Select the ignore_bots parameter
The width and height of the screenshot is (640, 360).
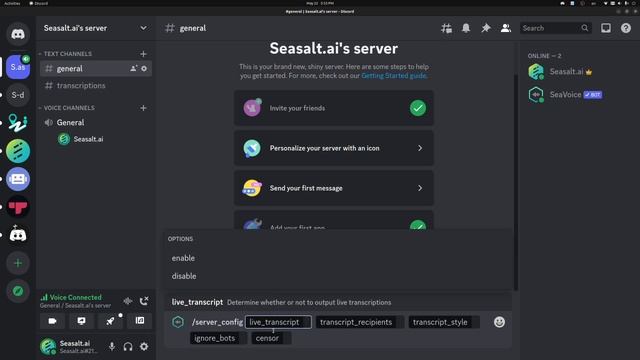(218, 338)
